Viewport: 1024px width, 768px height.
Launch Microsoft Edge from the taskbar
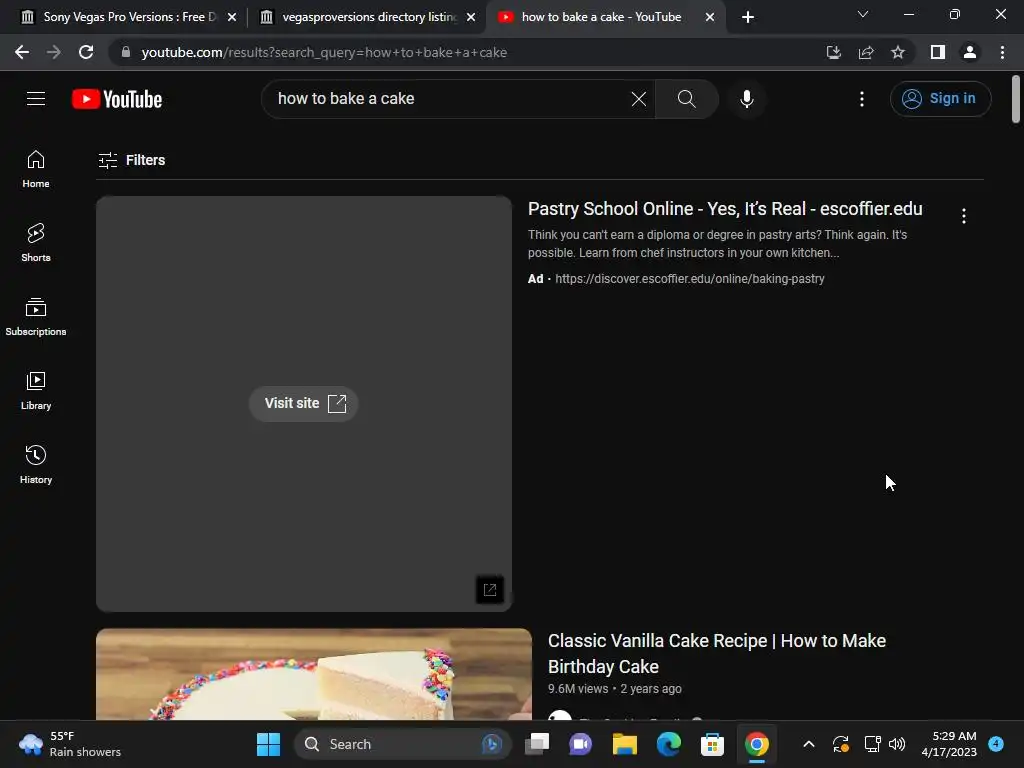(x=669, y=744)
